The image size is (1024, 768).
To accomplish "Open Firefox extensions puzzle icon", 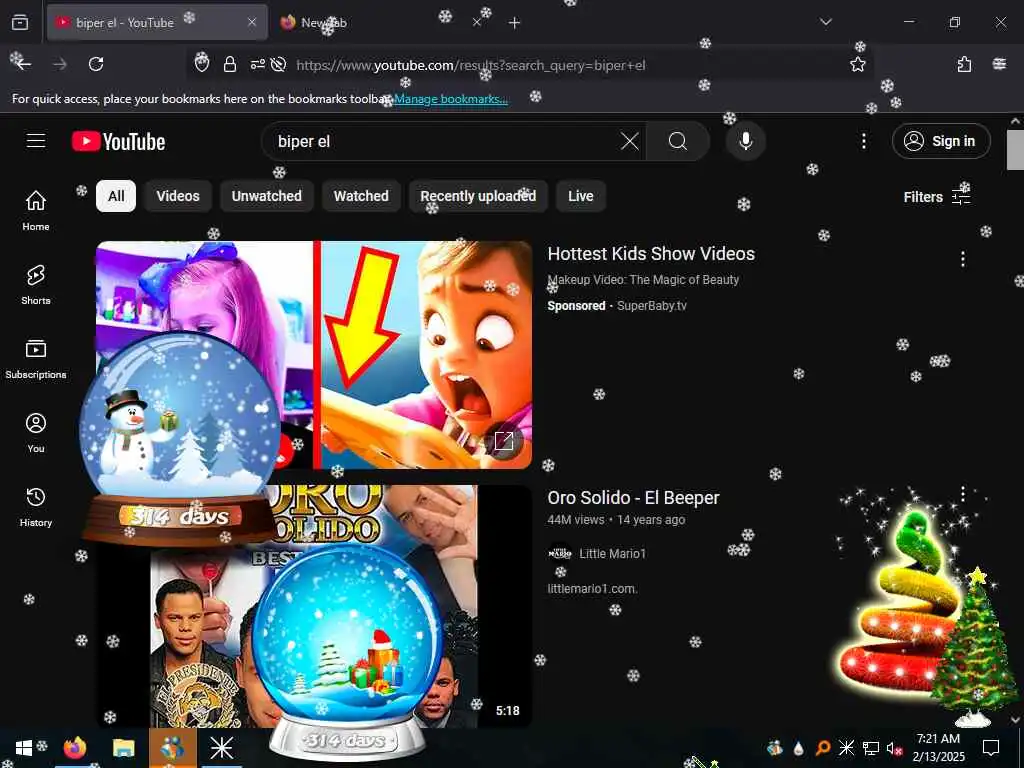I will 964,64.
